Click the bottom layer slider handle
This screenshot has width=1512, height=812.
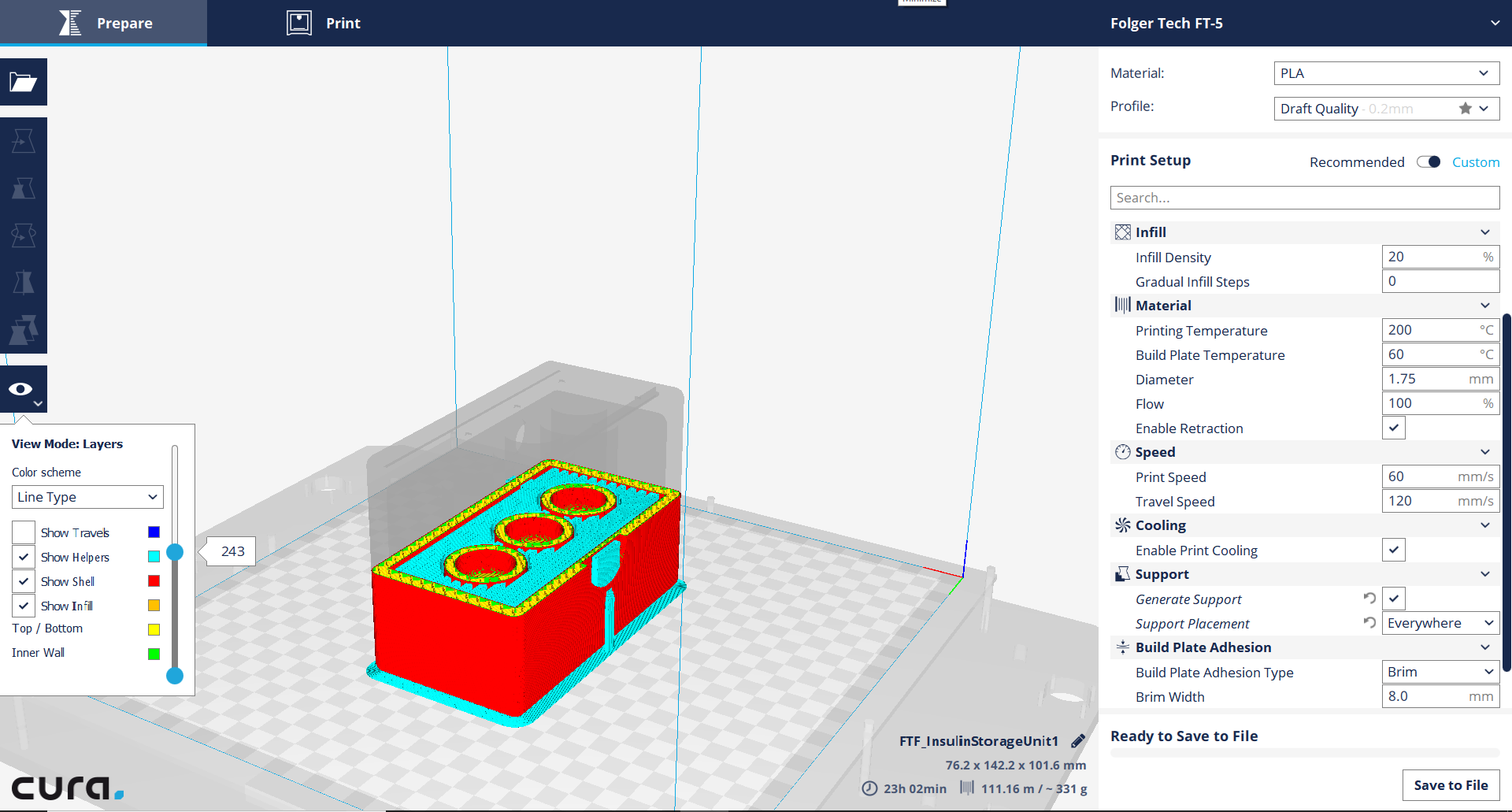coord(175,676)
